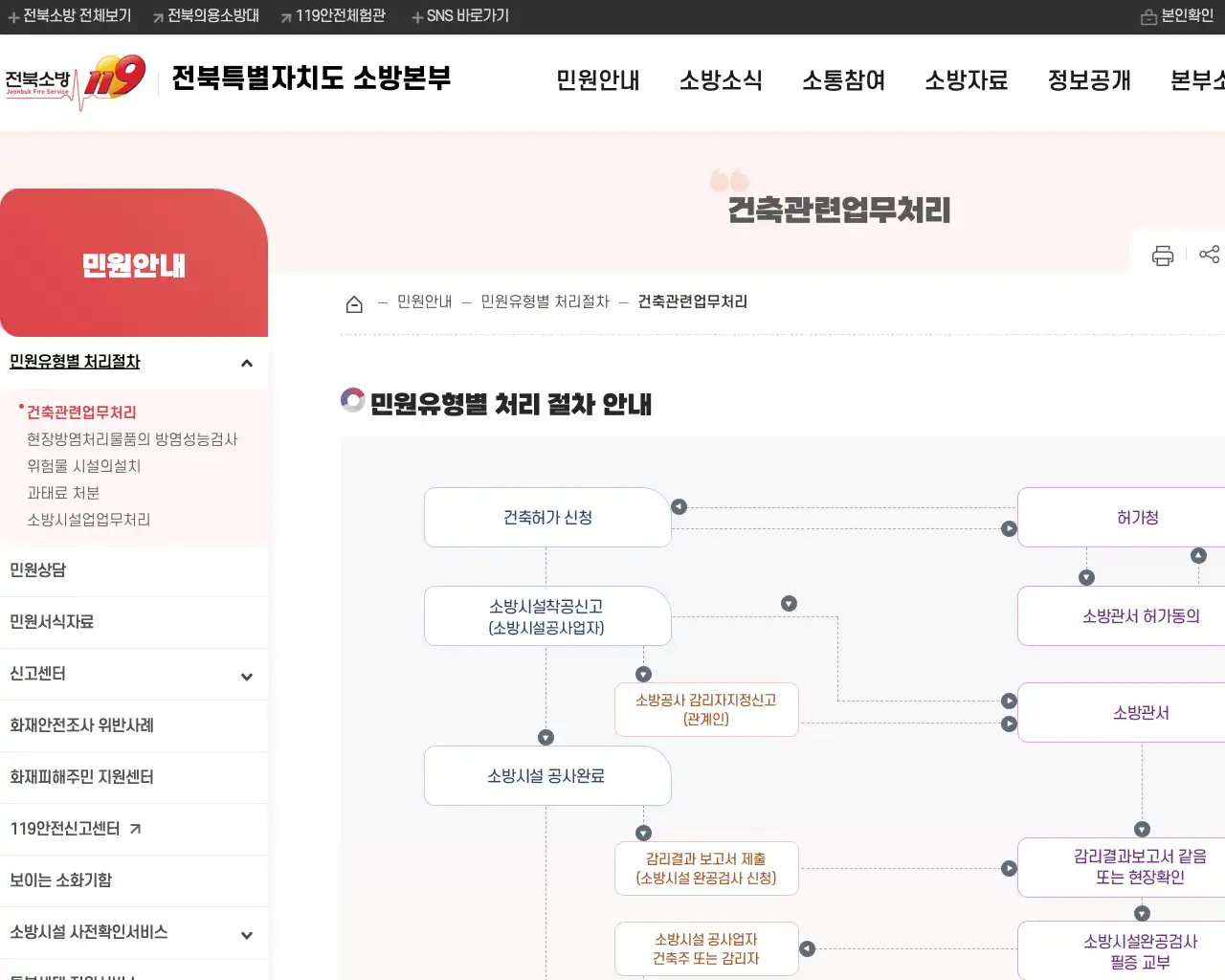Screen dimensions: 1225x980
Task: Click the Jeonbuk Fire Service 119 logo
Action: (x=77, y=80)
